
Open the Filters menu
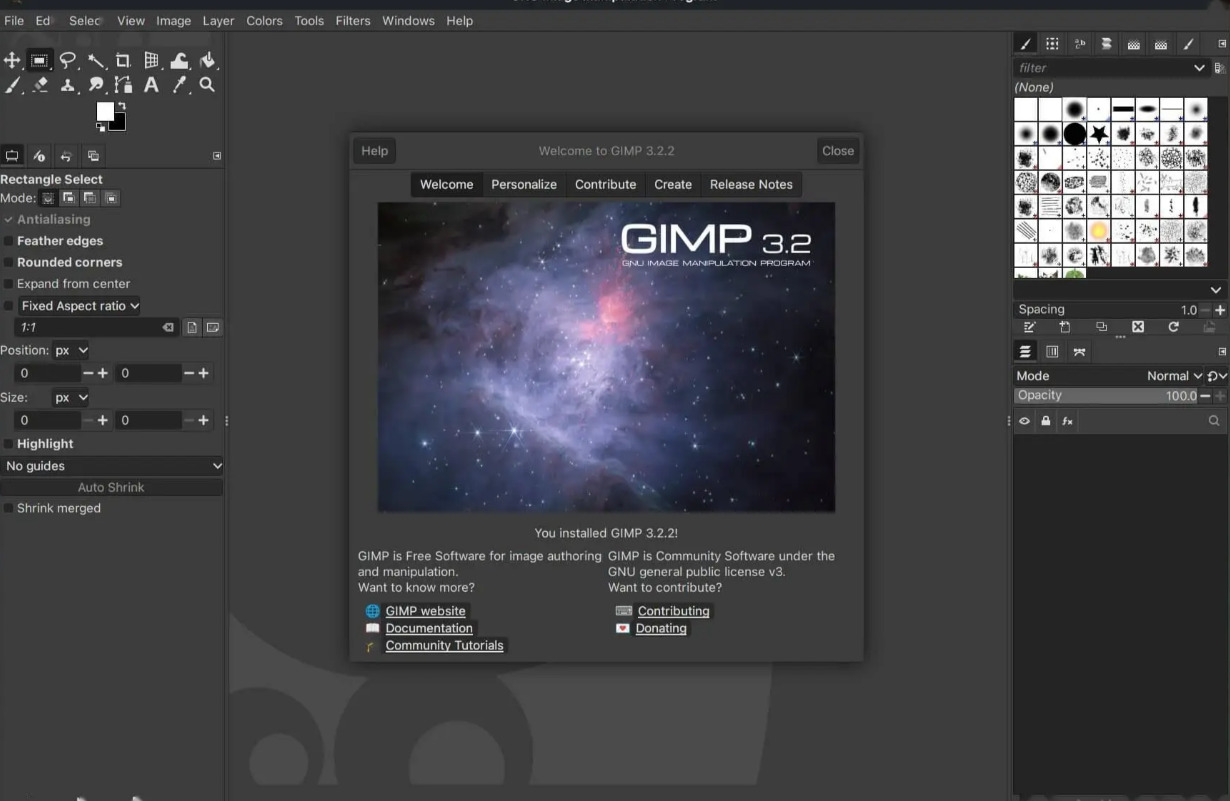click(x=353, y=20)
